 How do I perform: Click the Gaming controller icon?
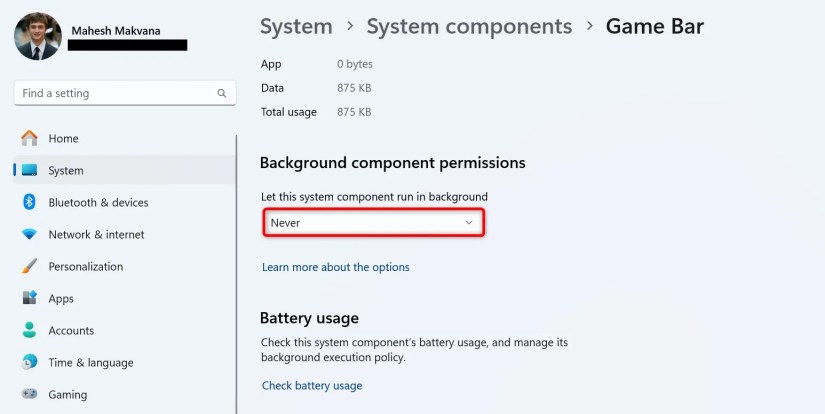[x=29, y=394]
